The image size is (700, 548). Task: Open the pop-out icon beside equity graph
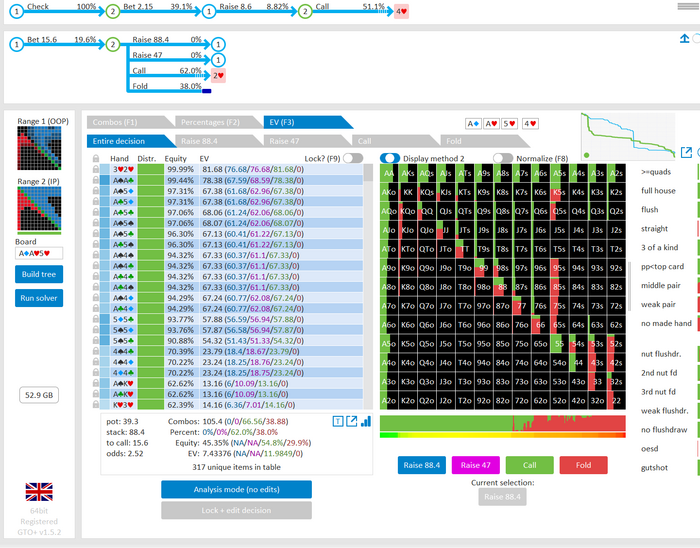point(687,152)
